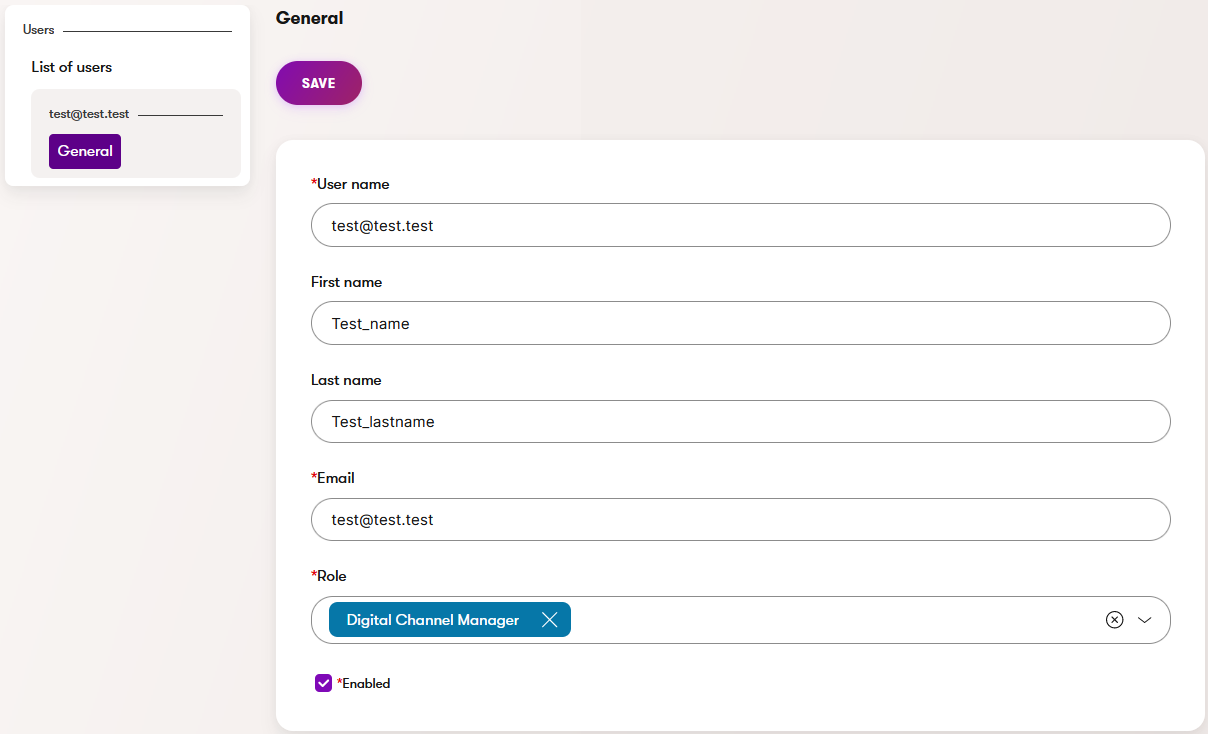Screen dimensions: 1208x734
Task: Click the Enabled label text
Action: click(x=366, y=684)
